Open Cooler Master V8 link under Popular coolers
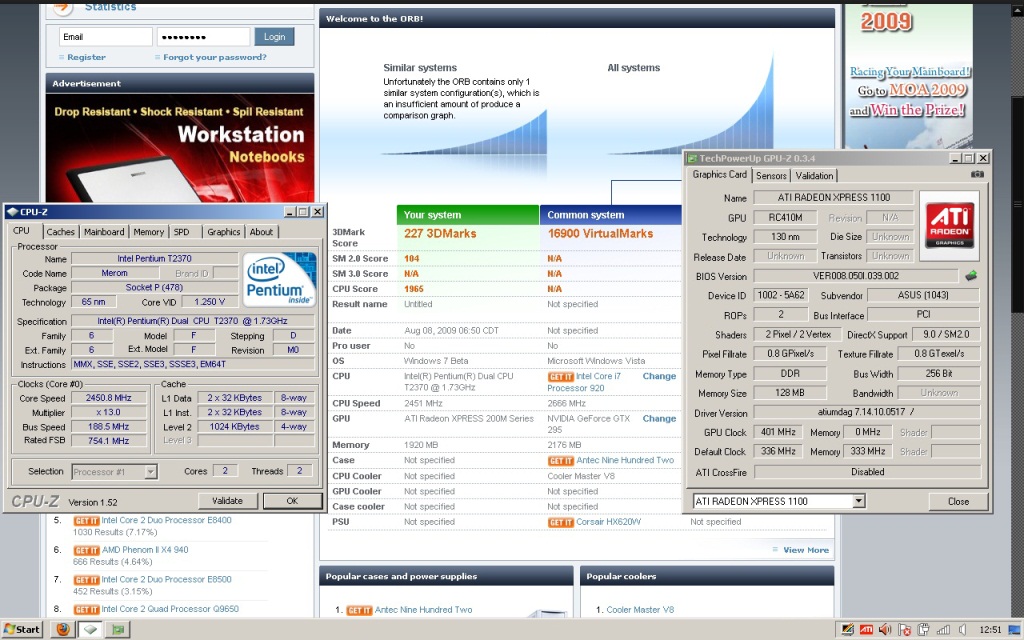Viewport: 1024px width, 640px height. coord(640,610)
